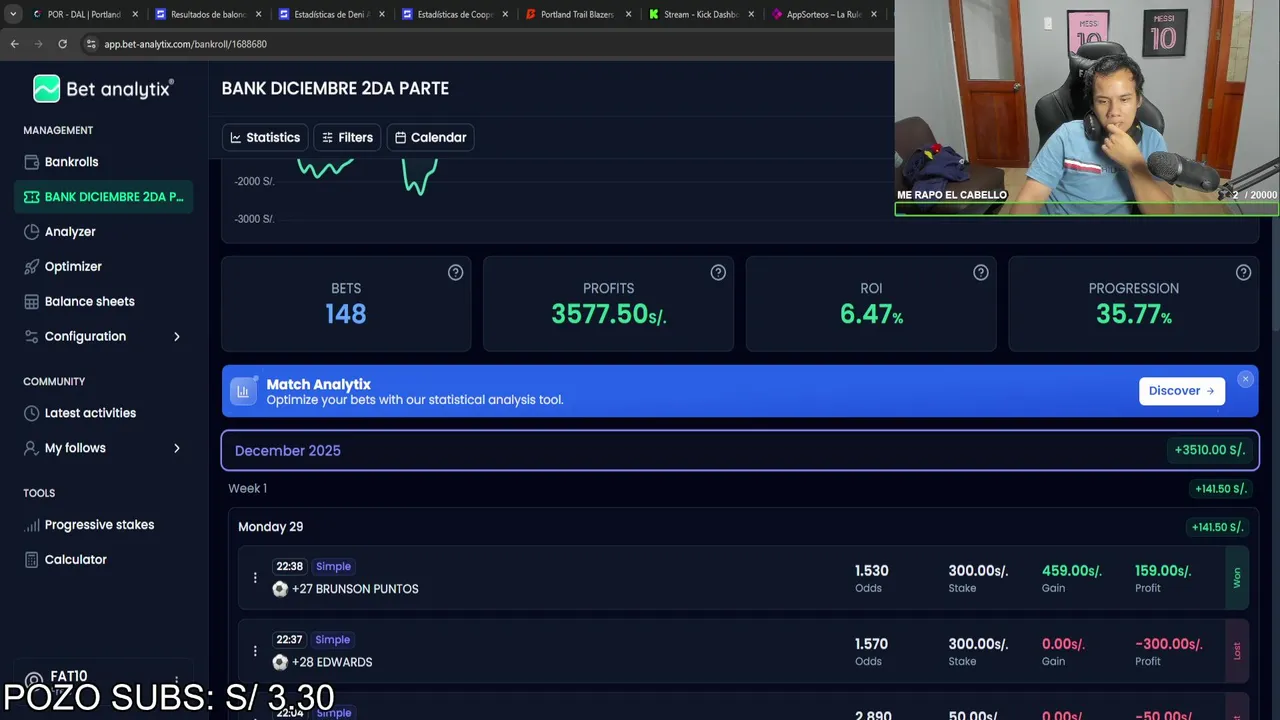Click the Progressive stakes bars icon
The image size is (1280, 720).
pos(31,525)
